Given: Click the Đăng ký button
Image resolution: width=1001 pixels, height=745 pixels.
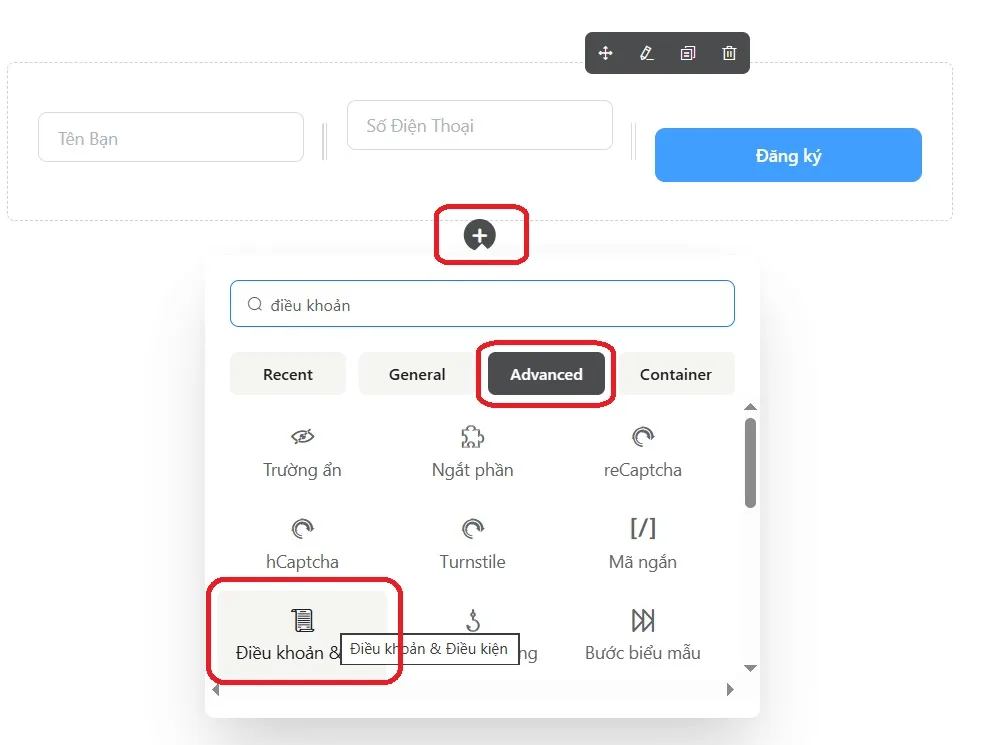Looking at the screenshot, I should [x=788, y=155].
